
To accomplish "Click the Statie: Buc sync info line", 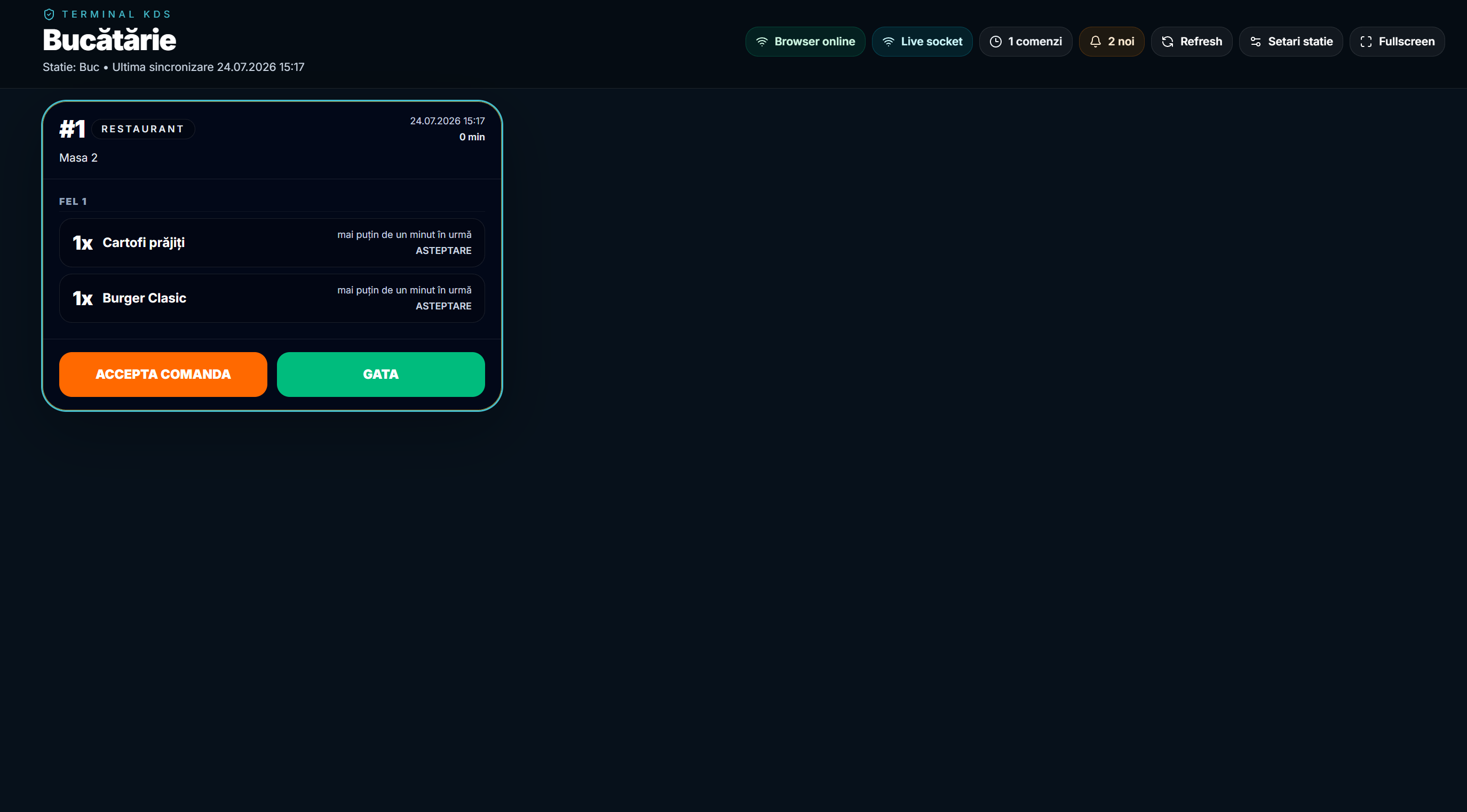I will 173,67.
